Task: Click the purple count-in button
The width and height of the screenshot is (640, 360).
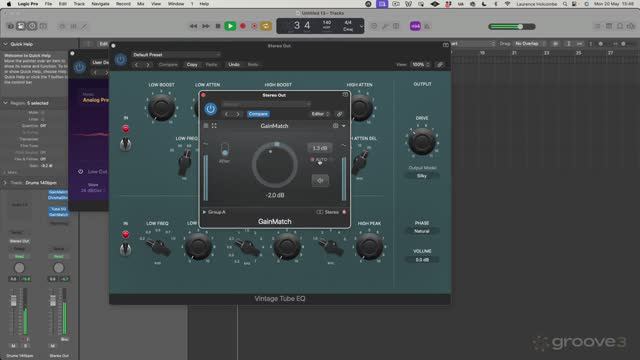Action: click(x=415, y=26)
